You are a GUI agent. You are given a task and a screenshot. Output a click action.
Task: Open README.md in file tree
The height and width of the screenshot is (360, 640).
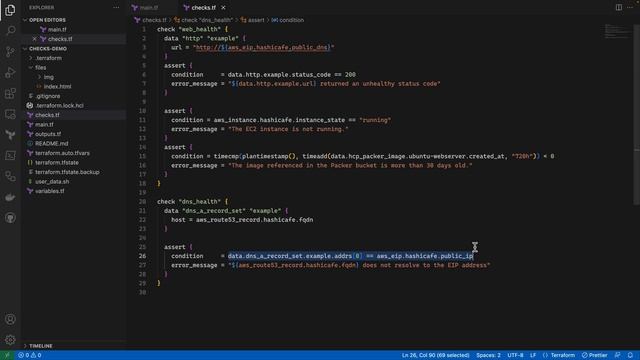click(51, 143)
